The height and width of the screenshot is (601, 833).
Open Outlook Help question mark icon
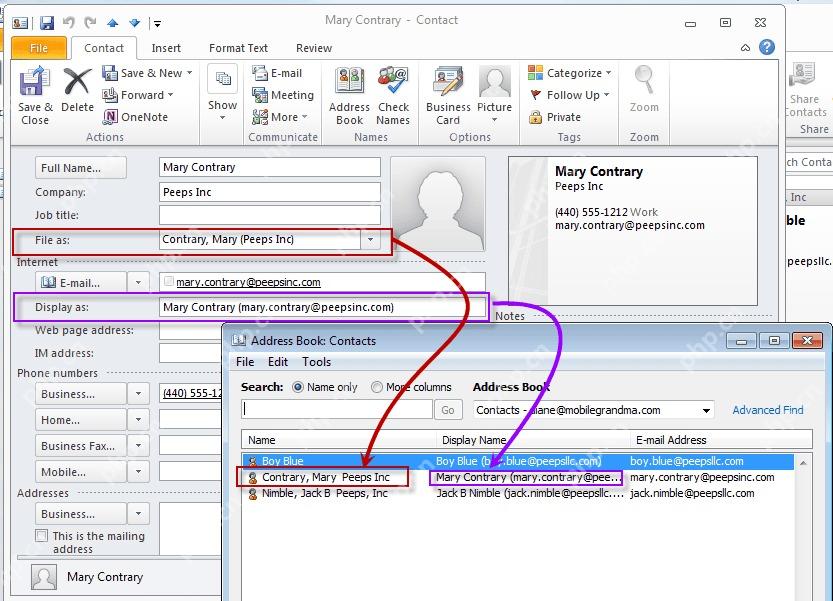click(x=767, y=47)
